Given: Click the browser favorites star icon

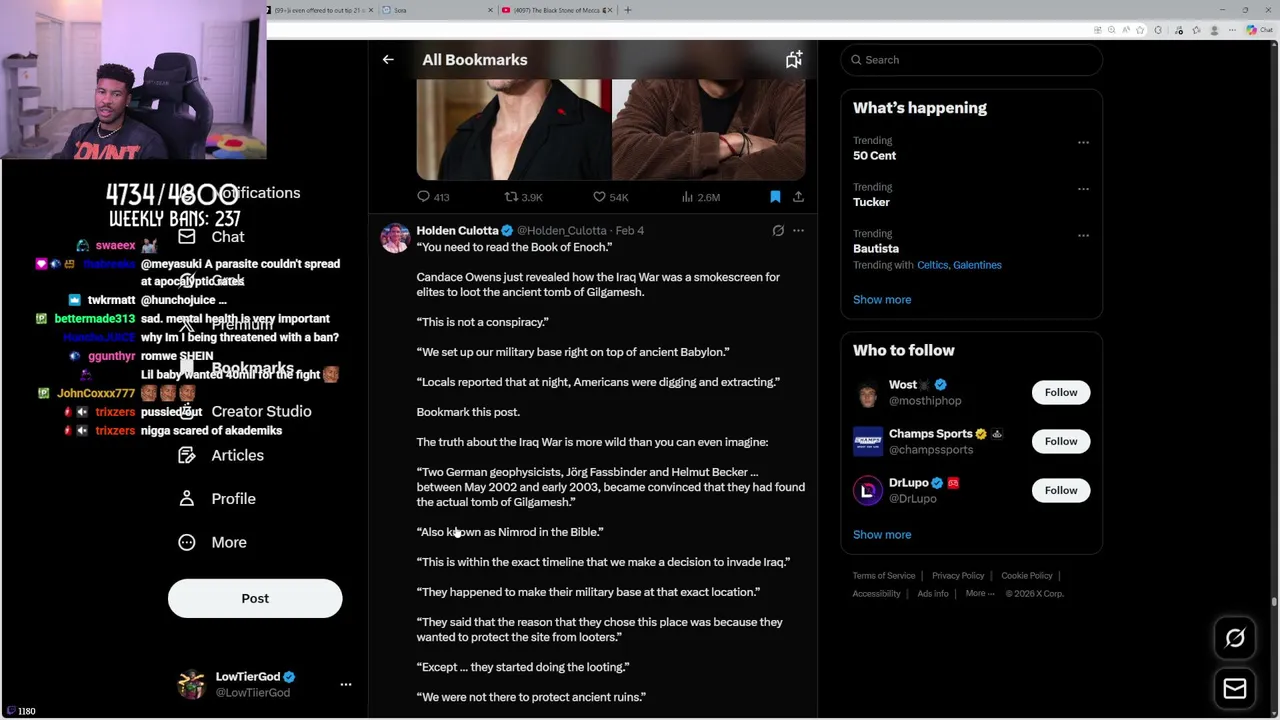Looking at the screenshot, I should 1140,30.
